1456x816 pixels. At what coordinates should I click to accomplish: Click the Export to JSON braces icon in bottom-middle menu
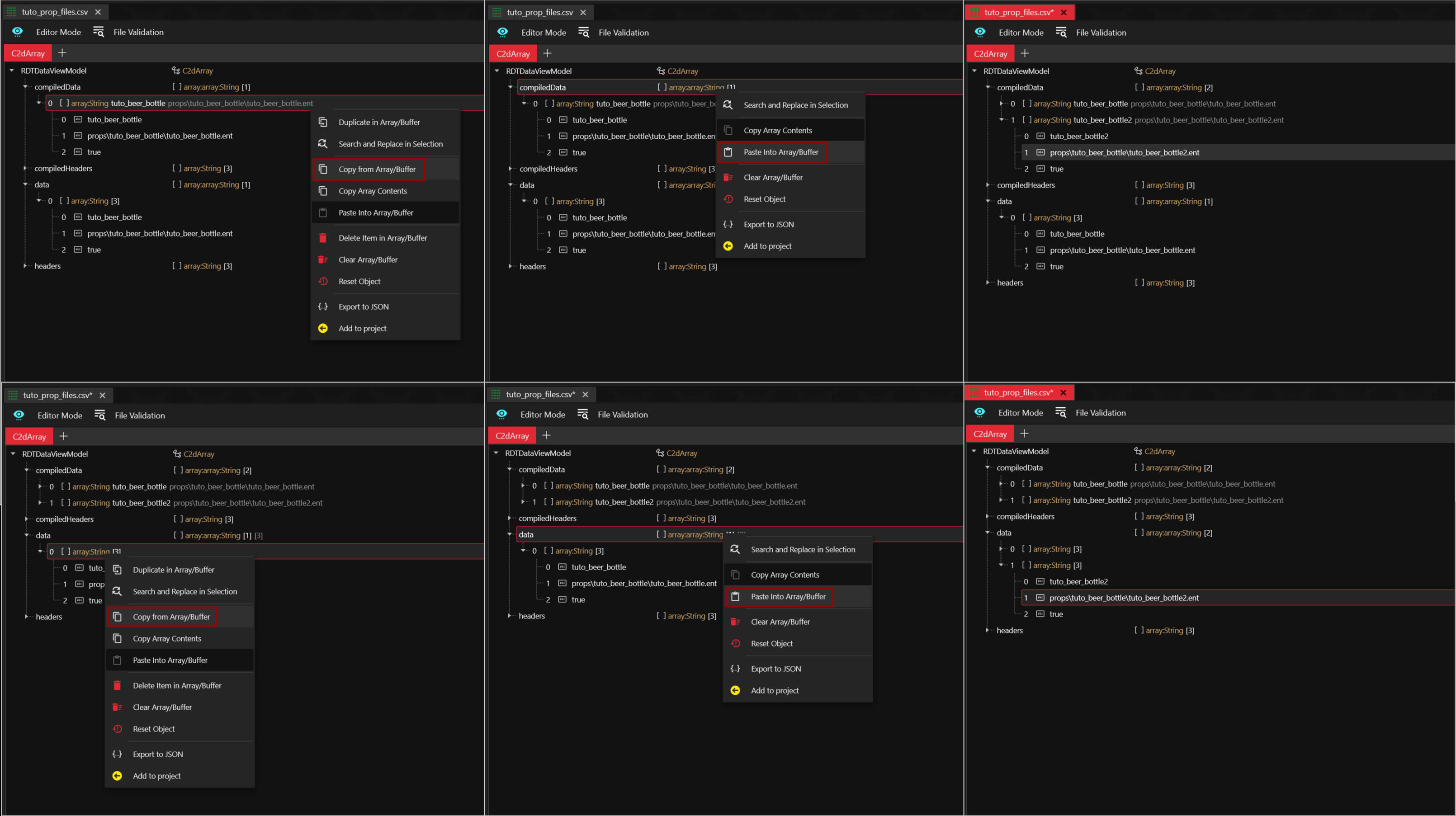click(735, 669)
